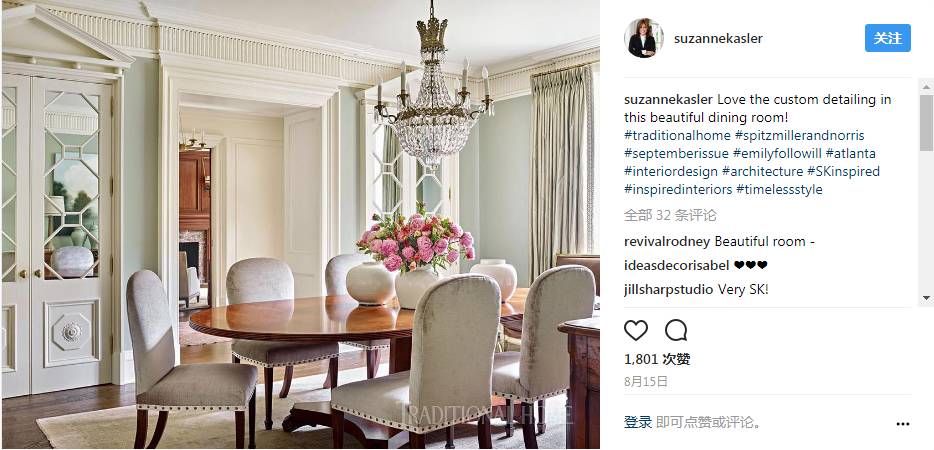The image size is (934, 450).
Task: Click the 登录 login link
Action: tap(638, 423)
